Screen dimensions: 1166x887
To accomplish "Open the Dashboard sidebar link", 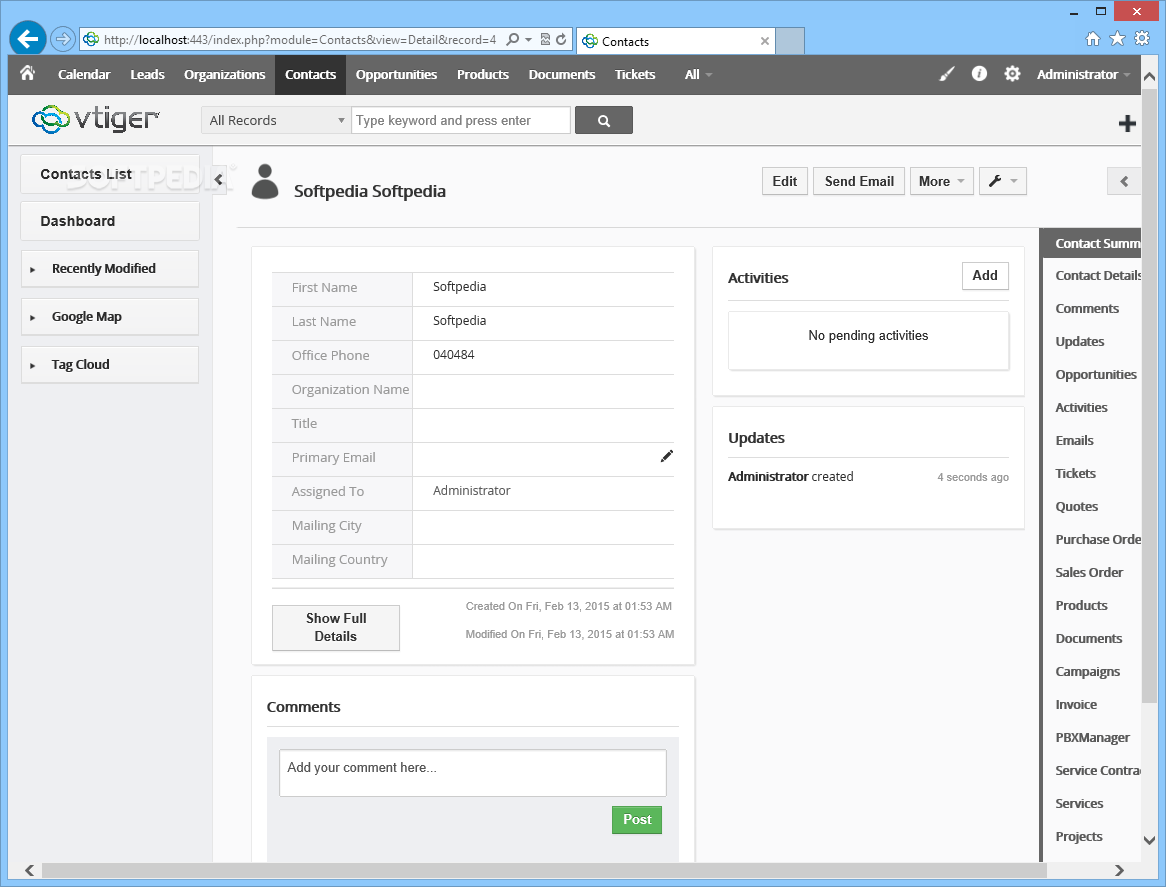I will [110, 222].
